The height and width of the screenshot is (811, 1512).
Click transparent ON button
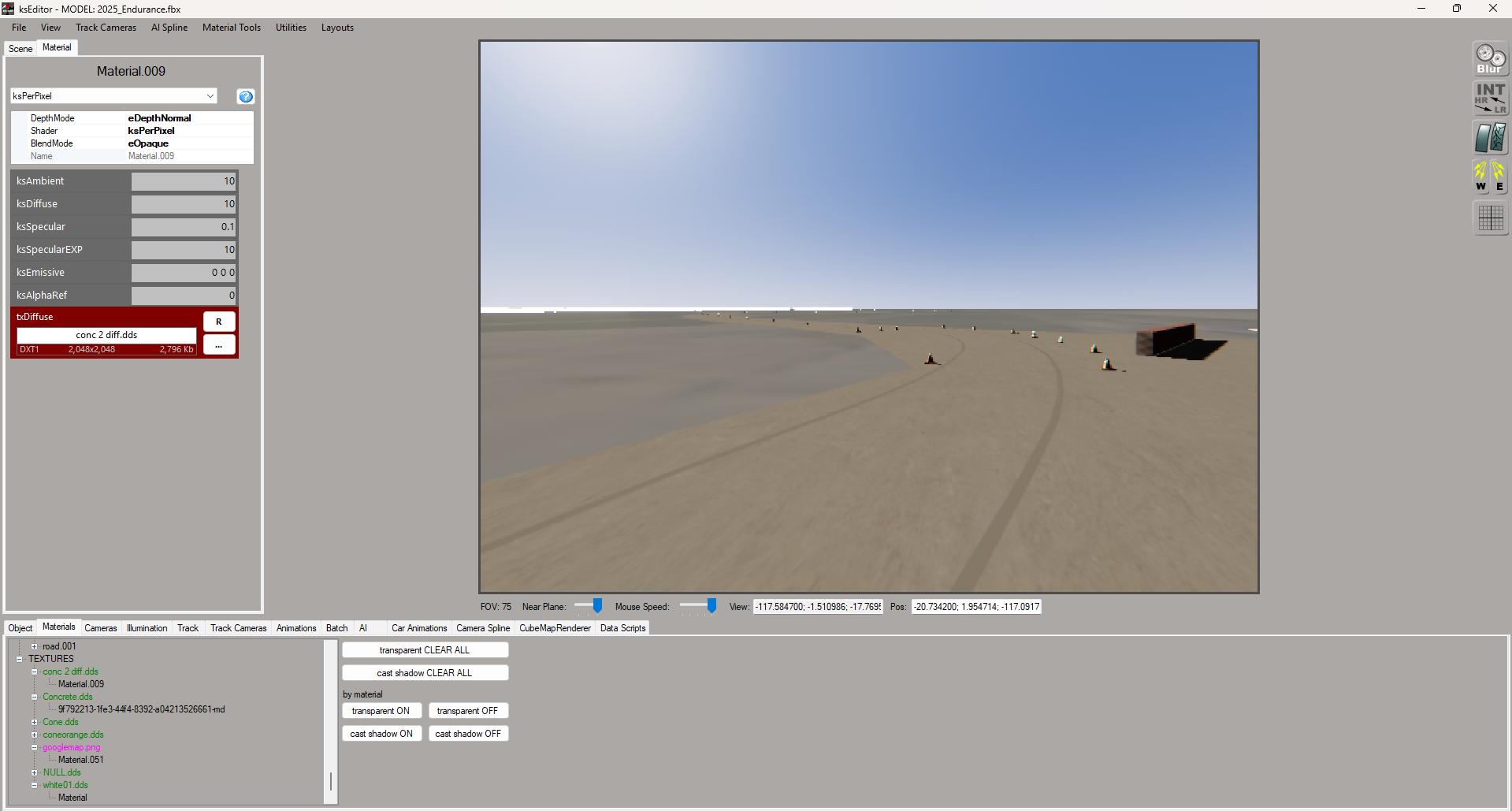pyautogui.click(x=381, y=711)
